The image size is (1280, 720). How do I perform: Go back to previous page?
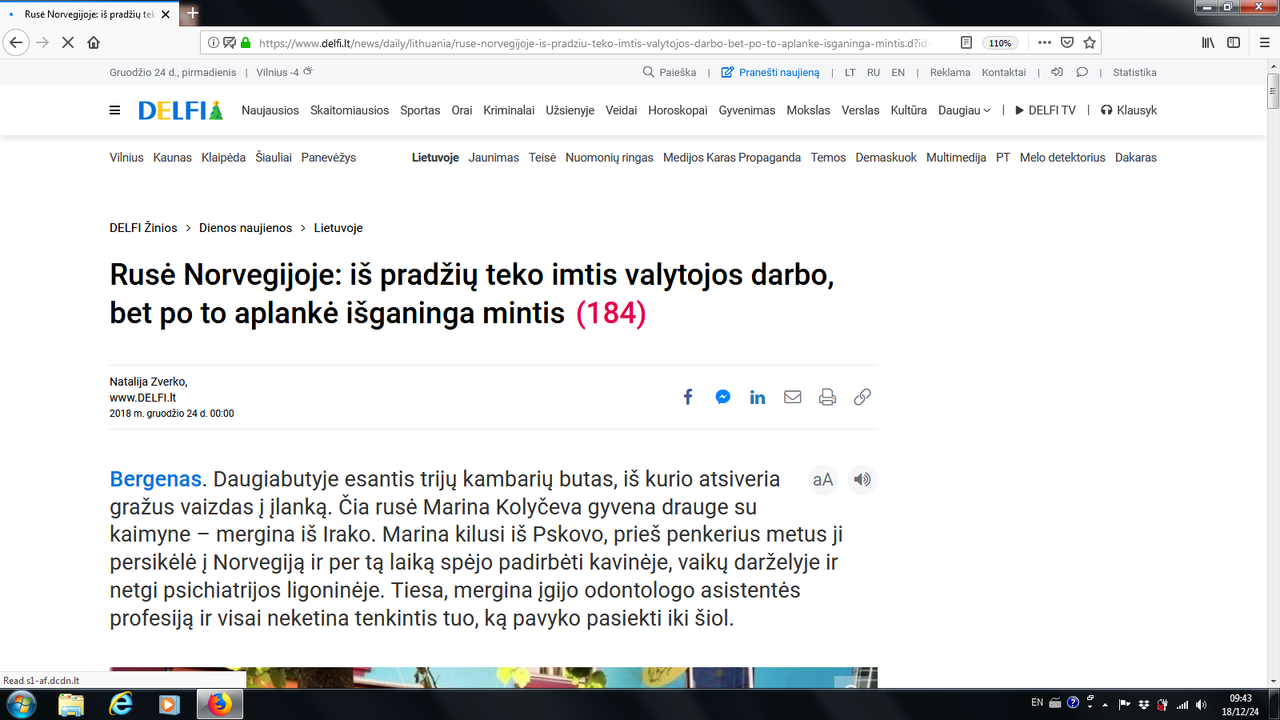16,43
